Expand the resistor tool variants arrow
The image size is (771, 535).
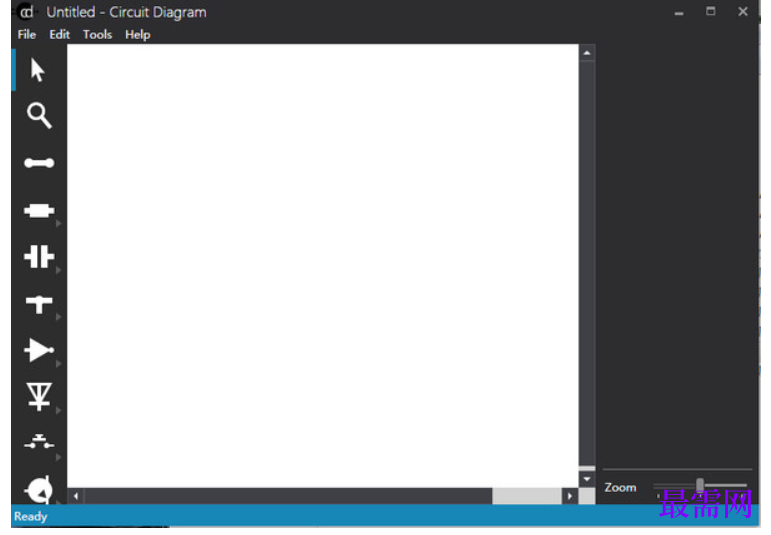click(59, 224)
